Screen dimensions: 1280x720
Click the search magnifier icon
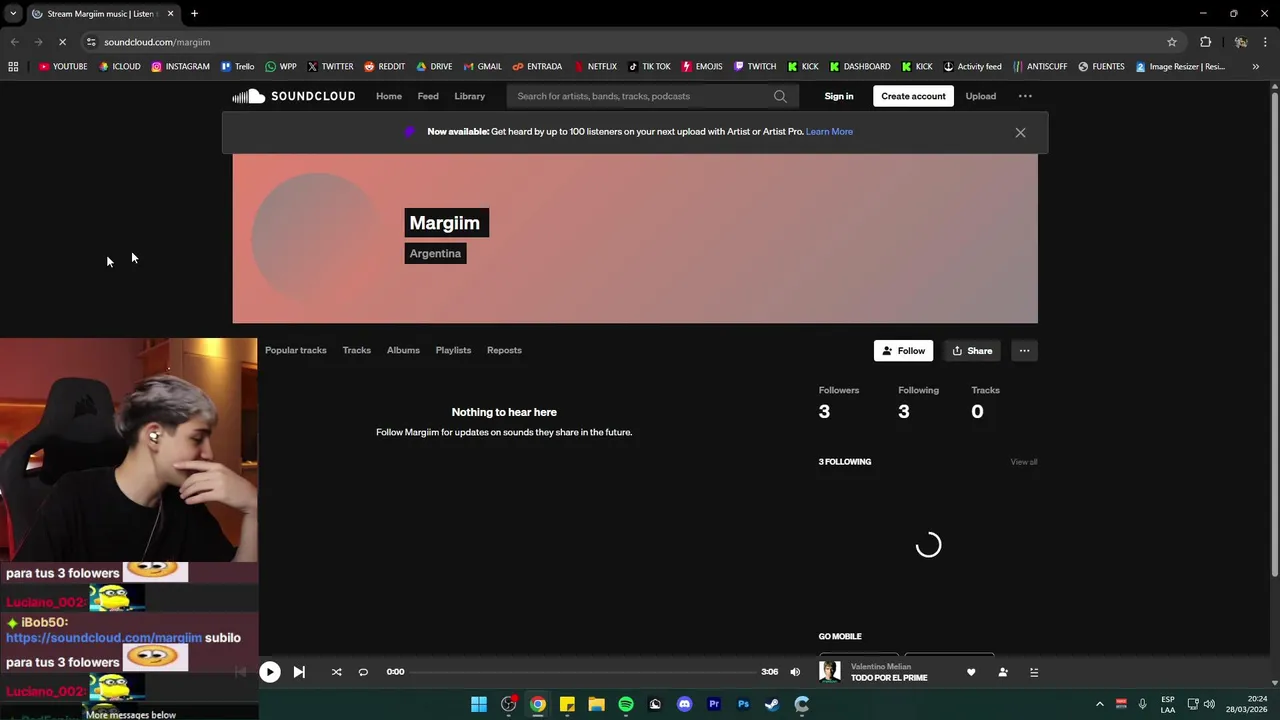coord(780,96)
